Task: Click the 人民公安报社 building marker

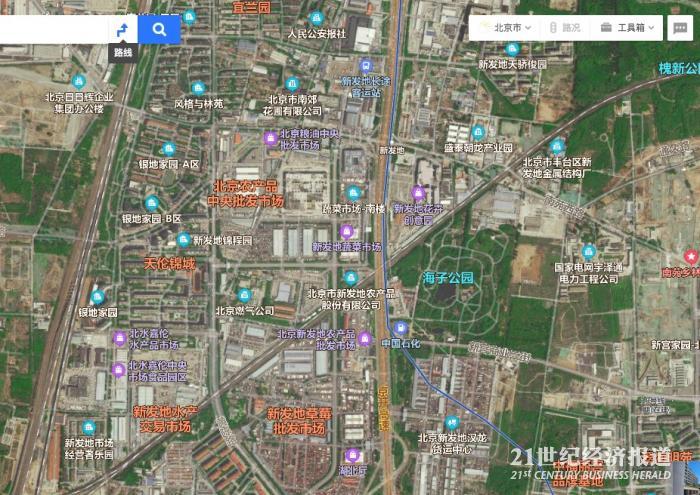Action: [x=317, y=19]
